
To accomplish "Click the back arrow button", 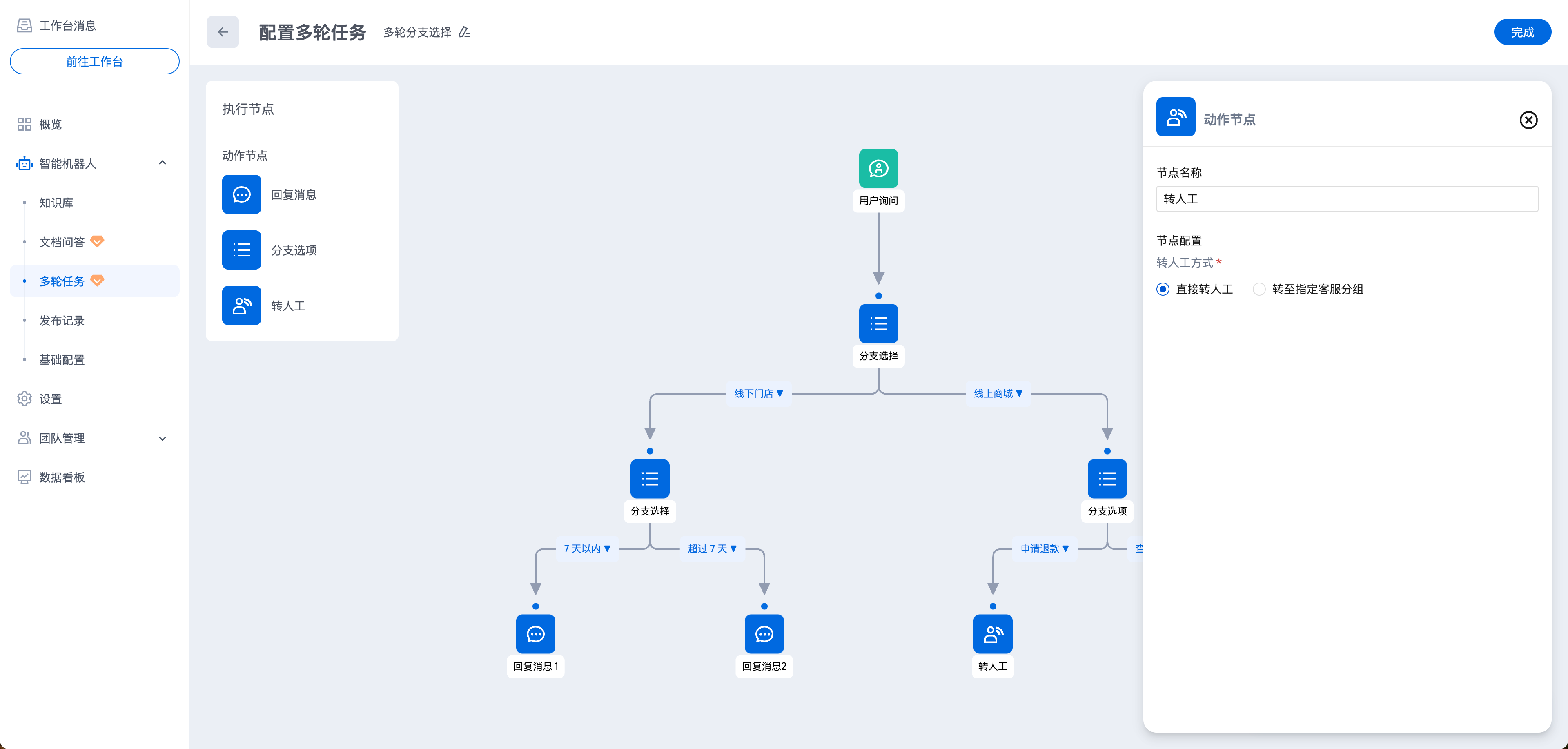I will pos(223,32).
